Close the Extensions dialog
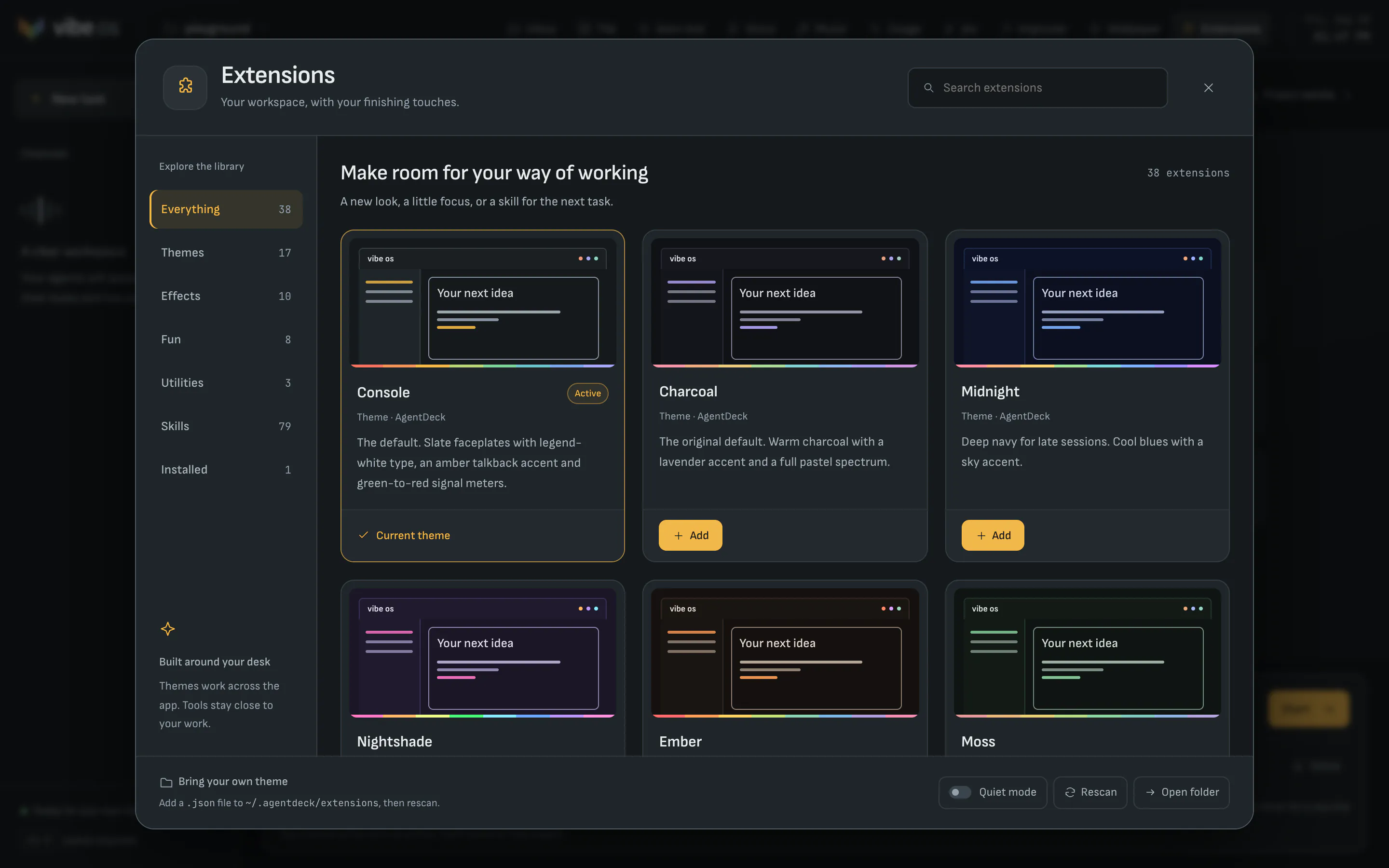Viewport: 1389px width, 868px height. pyautogui.click(x=1208, y=88)
